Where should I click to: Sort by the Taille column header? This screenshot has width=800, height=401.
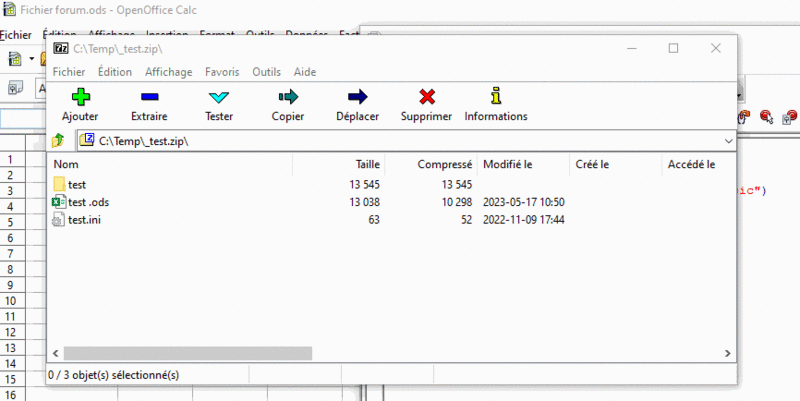coord(368,165)
